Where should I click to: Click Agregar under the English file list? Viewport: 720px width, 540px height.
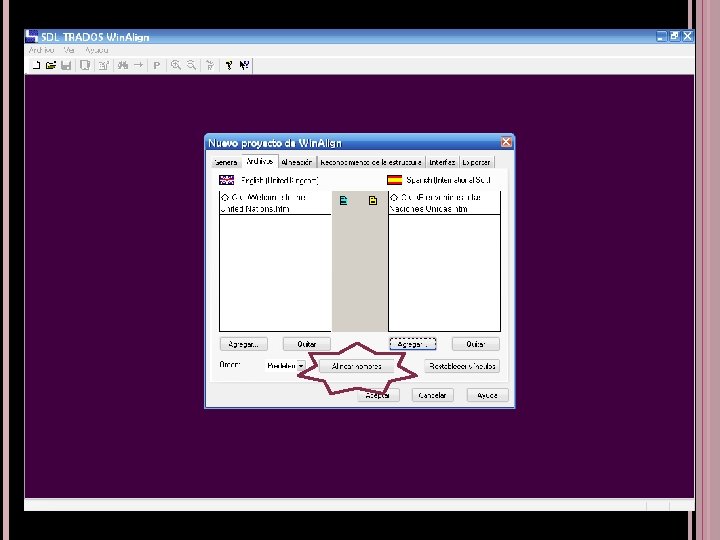pyautogui.click(x=243, y=344)
